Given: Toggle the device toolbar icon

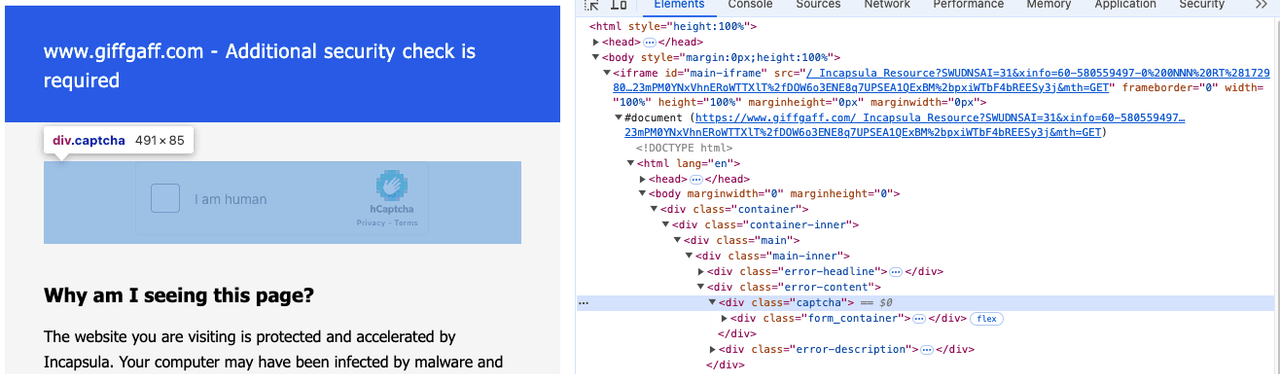Looking at the screenshot, I should pos(618,4).
